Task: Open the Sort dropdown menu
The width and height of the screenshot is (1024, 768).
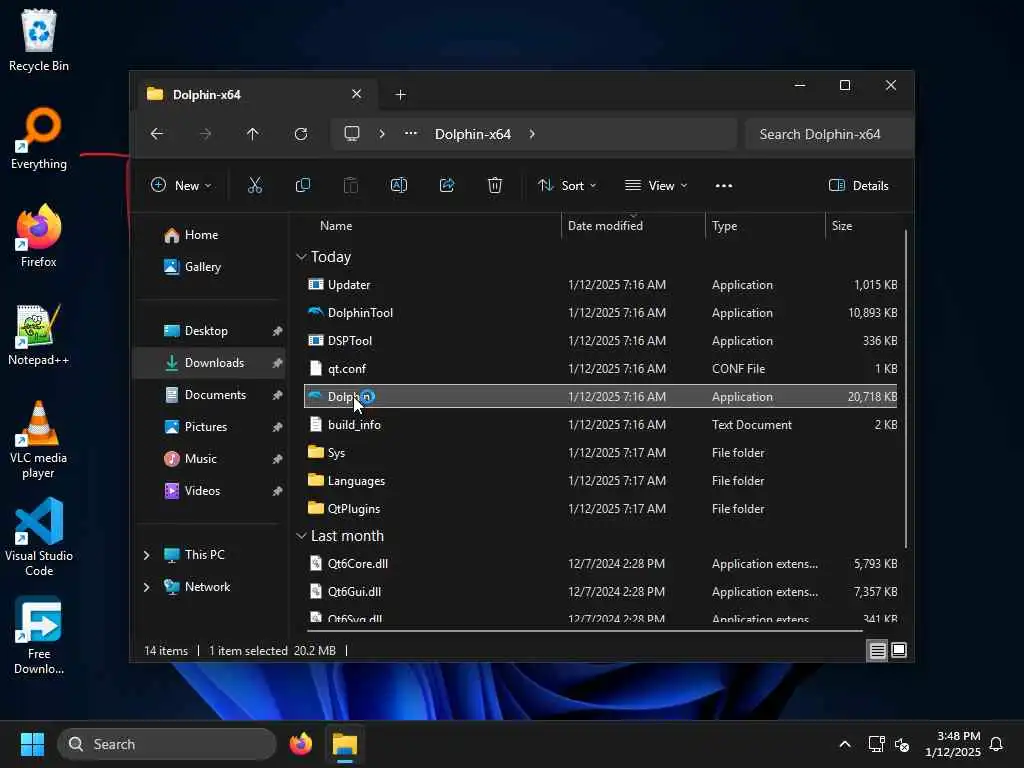Action: pos(566,185)
